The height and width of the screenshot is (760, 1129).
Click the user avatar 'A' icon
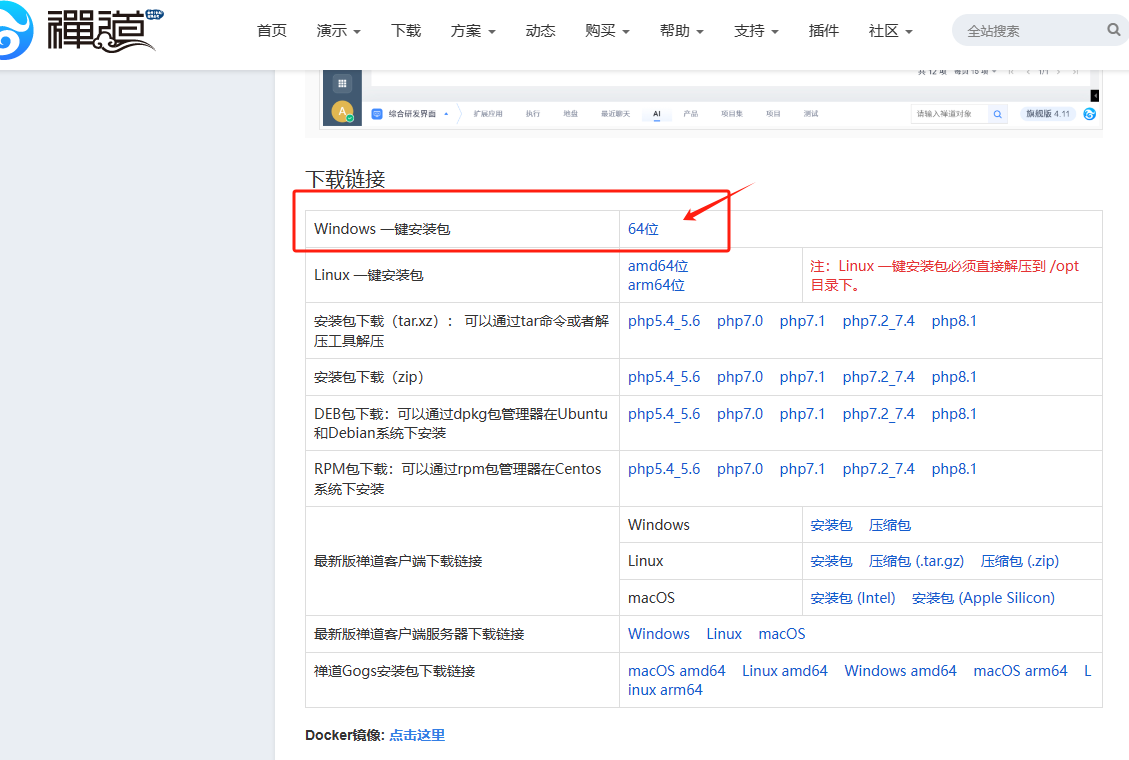click(342, 112)
